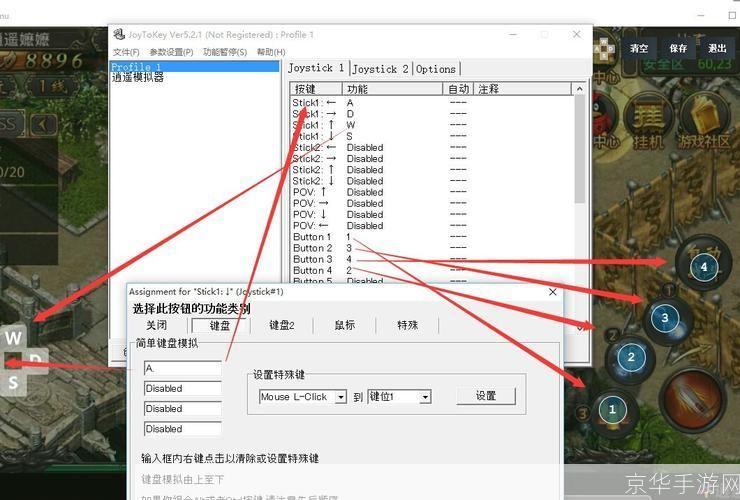Image resolution: width=740 pixels, height=500 pixels.
Task: Select the Button 2 row
Action: click(x=430, y=248)
